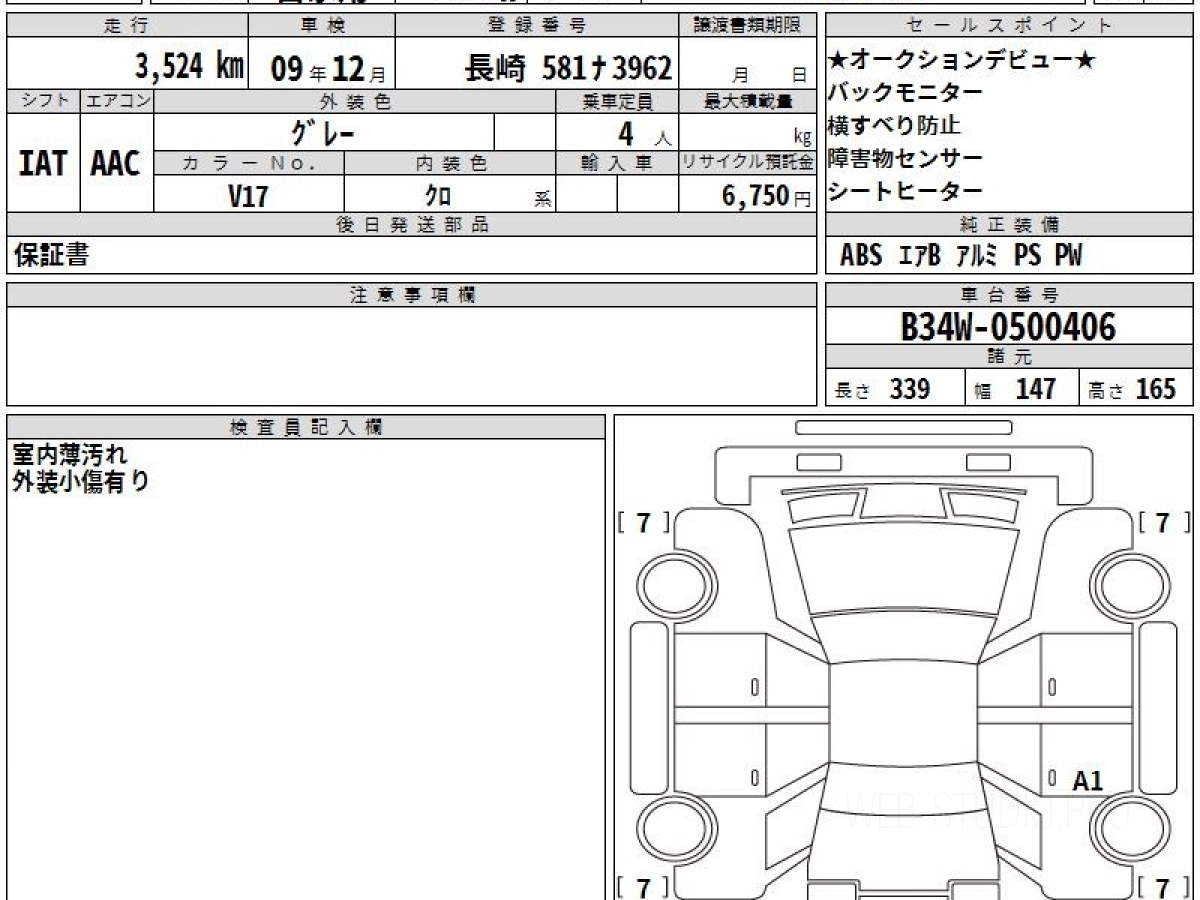Click the エアコン header cell
This screenshot has height=900, width=1200.
(117, 101)
